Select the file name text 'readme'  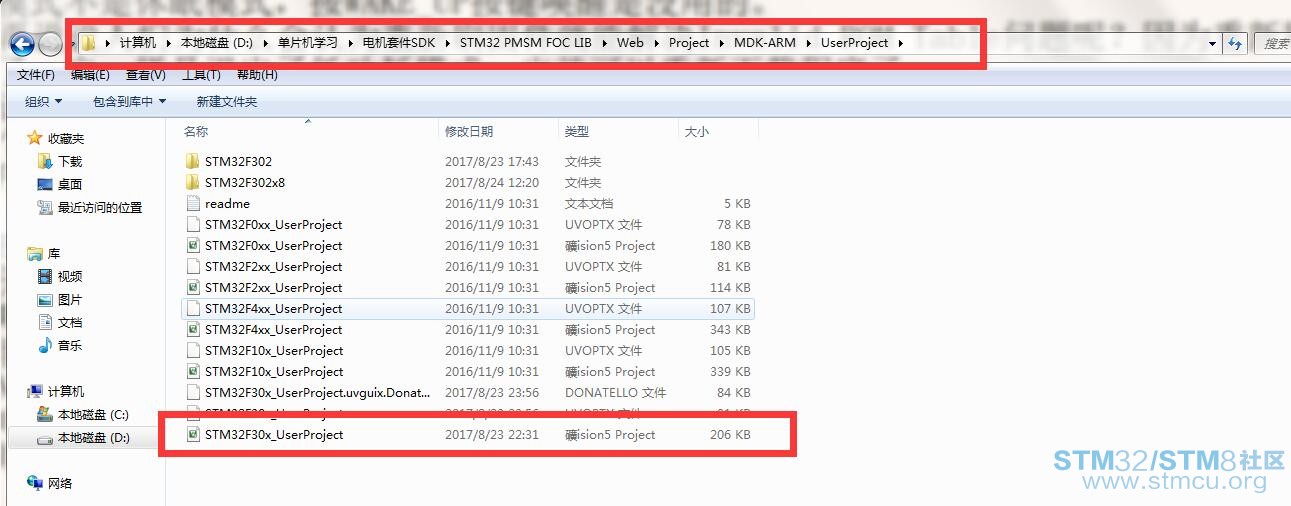(x=227, y=203)
